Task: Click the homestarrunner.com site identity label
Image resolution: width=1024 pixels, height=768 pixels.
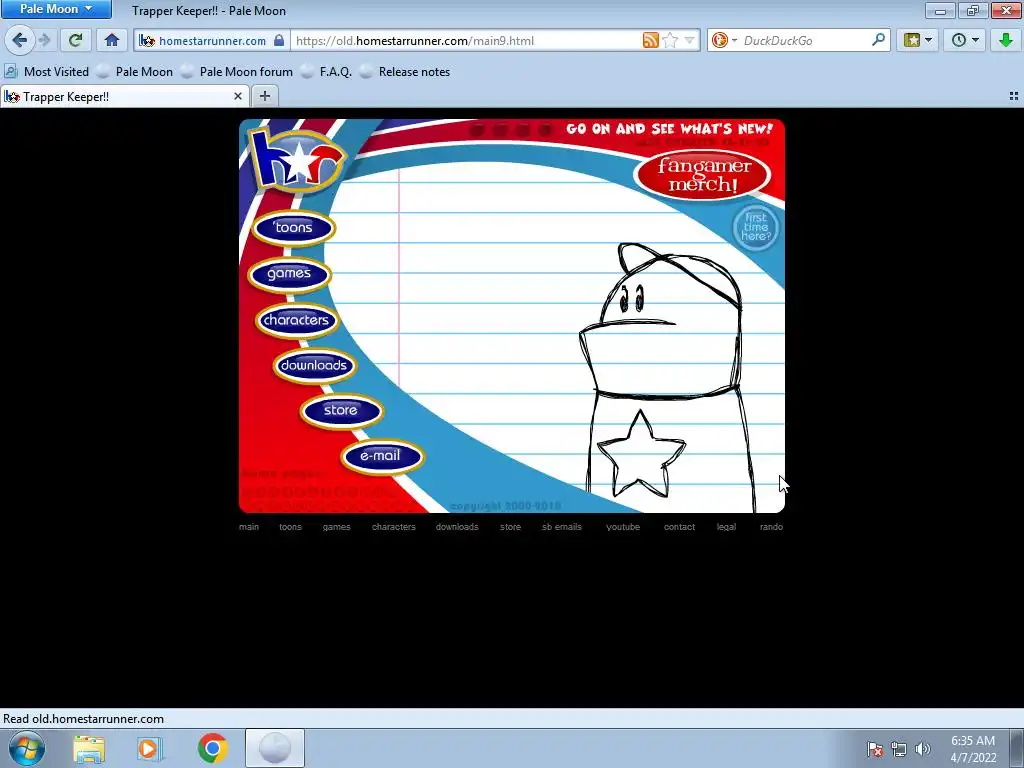Action: coord(212,40)
